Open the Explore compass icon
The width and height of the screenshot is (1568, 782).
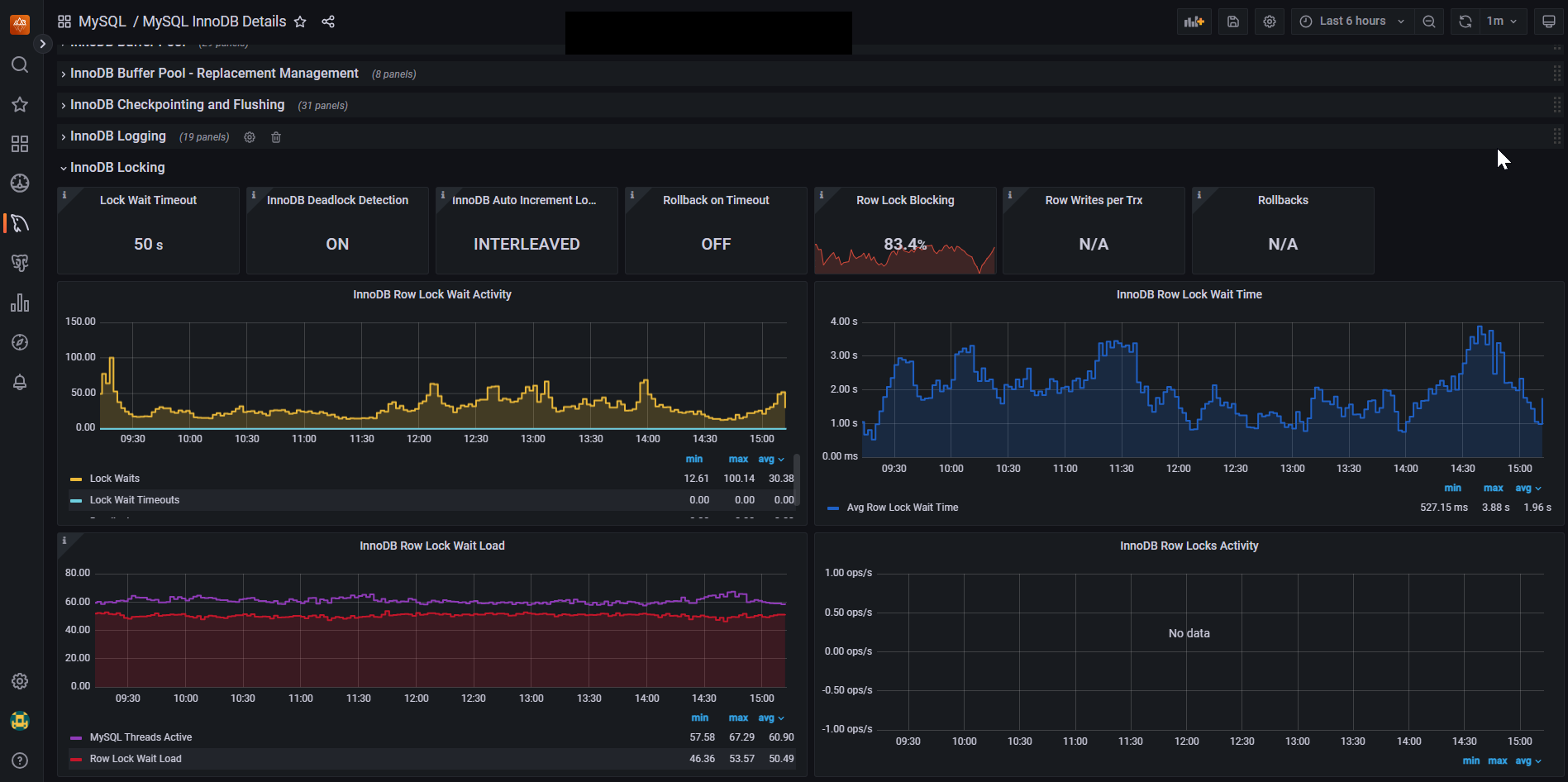[x=20, y=342]
